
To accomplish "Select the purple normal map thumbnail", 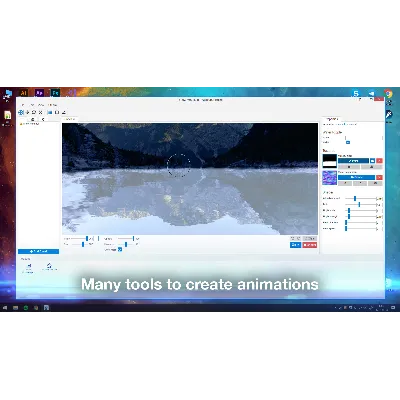I will point(330,178).
